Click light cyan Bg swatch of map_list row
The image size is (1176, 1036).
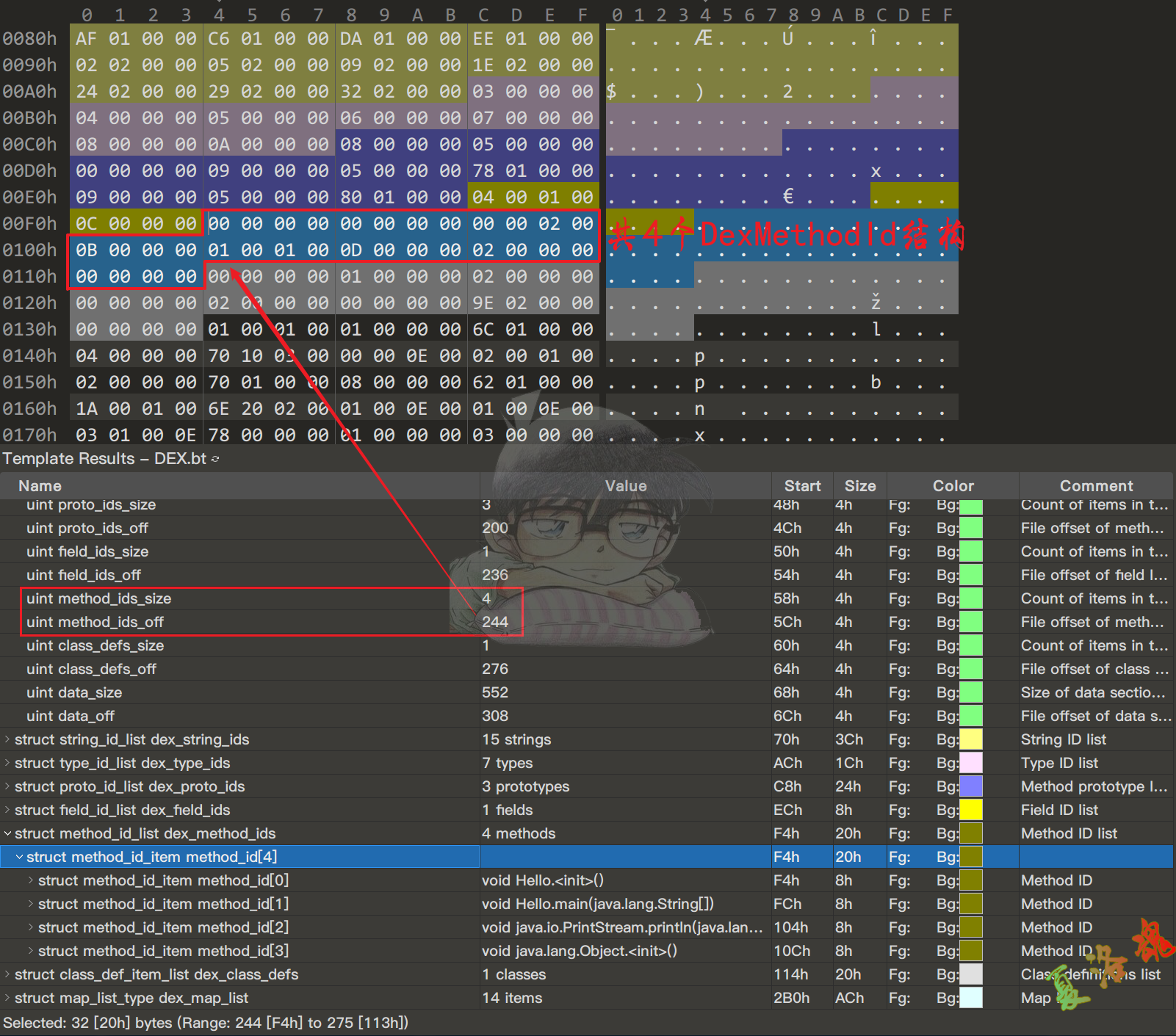point(971,998)
